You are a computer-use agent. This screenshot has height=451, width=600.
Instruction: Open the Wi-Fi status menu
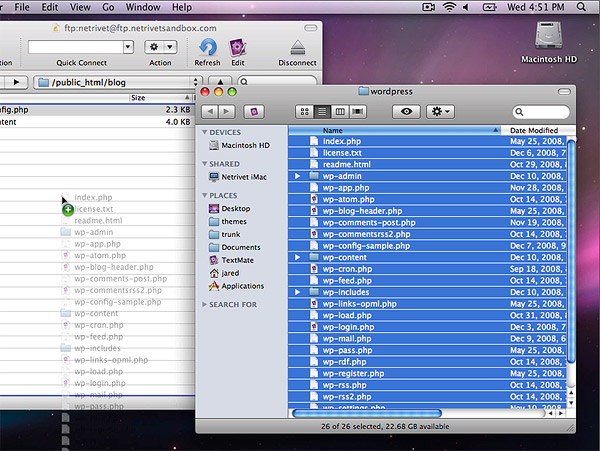point(449,7)
